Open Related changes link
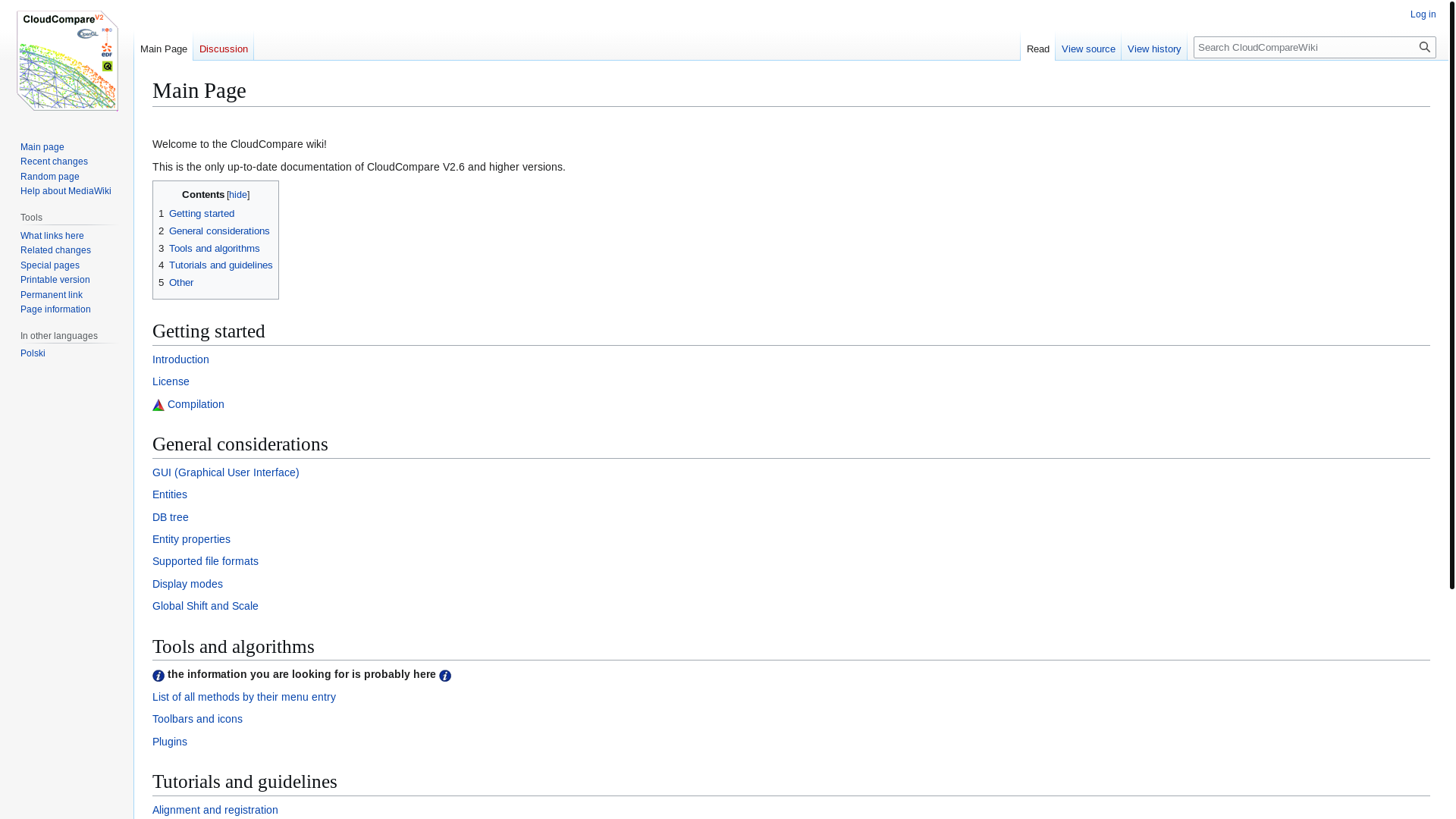The width and height of the screenshot is (1456, 819). click(55, 250)
